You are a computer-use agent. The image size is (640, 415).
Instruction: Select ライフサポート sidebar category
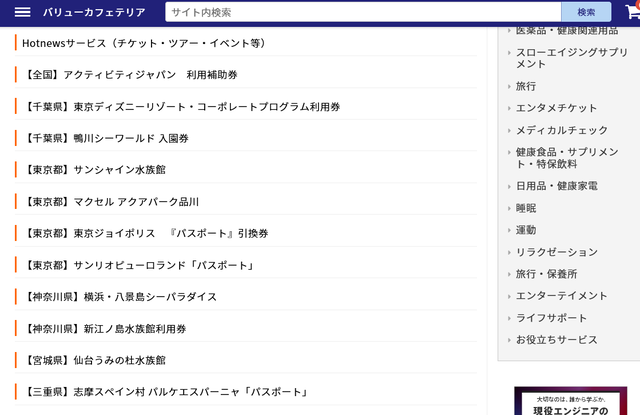point(551,318)
